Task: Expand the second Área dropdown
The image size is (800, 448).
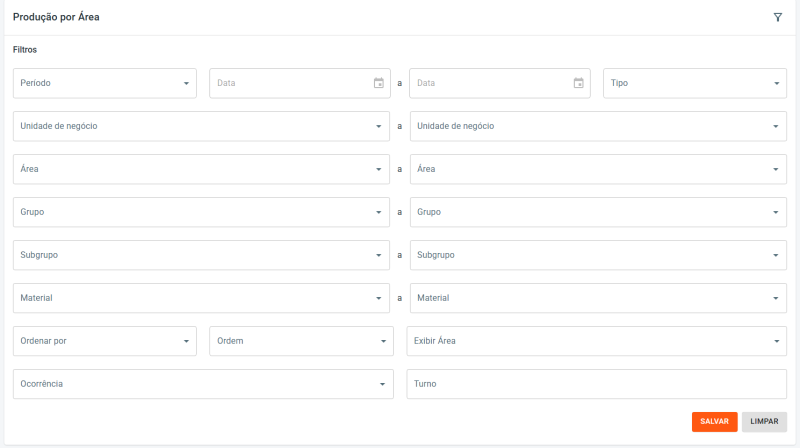Action: [598, 169]
